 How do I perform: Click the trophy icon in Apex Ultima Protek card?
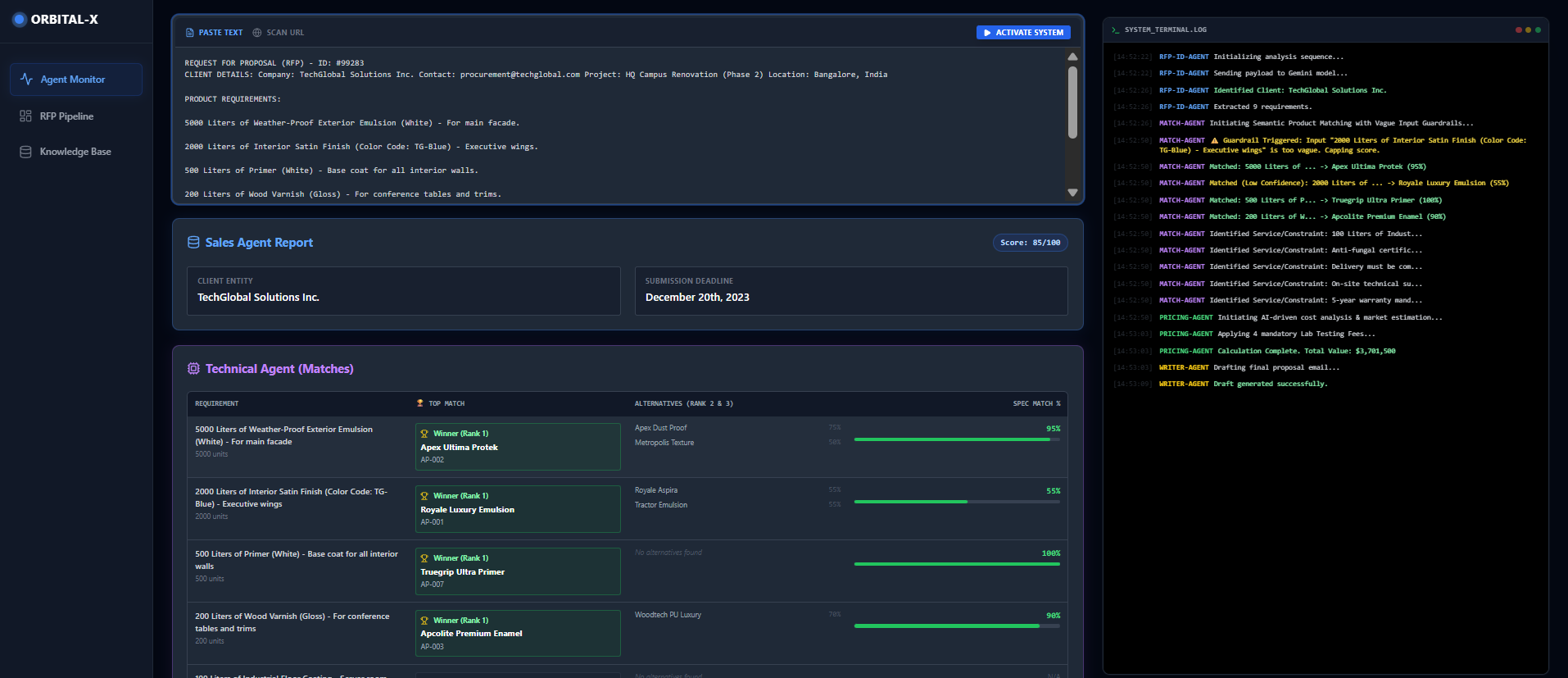(424, 434)
